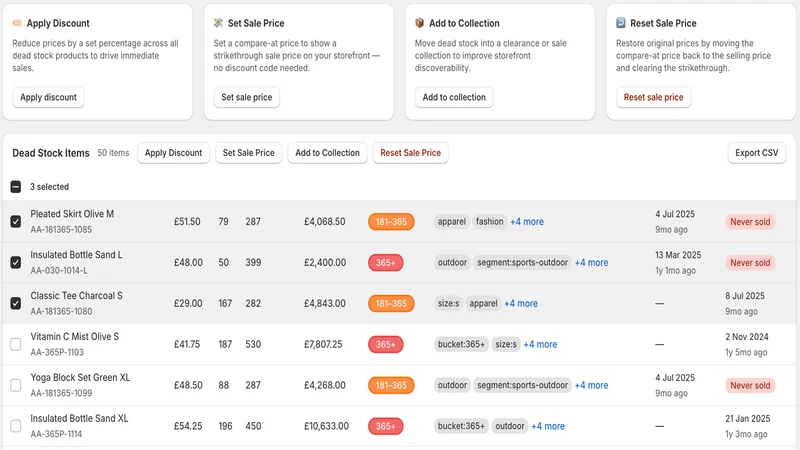Export the dead stock list as CSV

[757, 153]
